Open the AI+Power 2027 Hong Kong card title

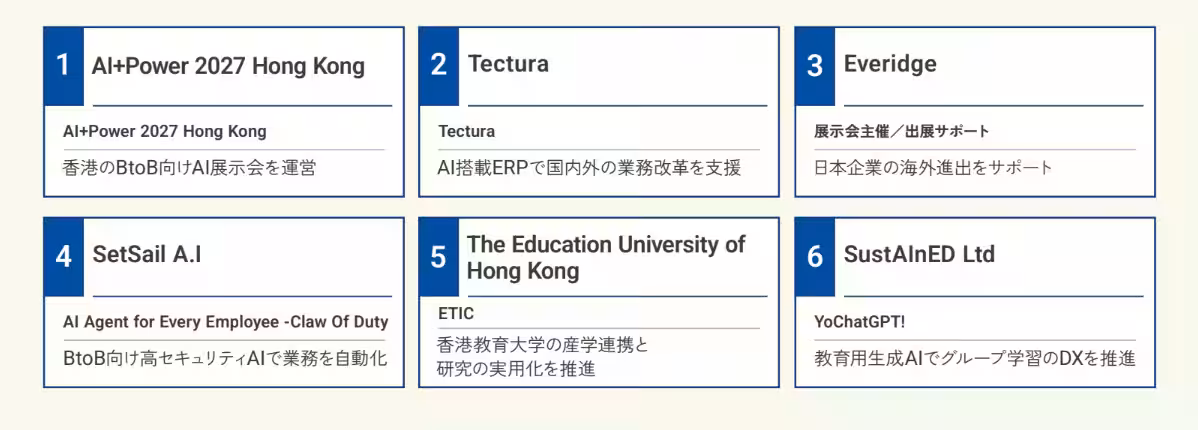(x=228, y=66)
